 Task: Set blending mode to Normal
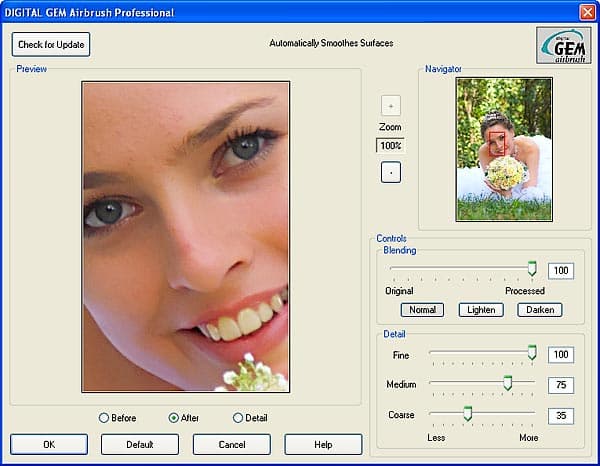pos(422,310)
